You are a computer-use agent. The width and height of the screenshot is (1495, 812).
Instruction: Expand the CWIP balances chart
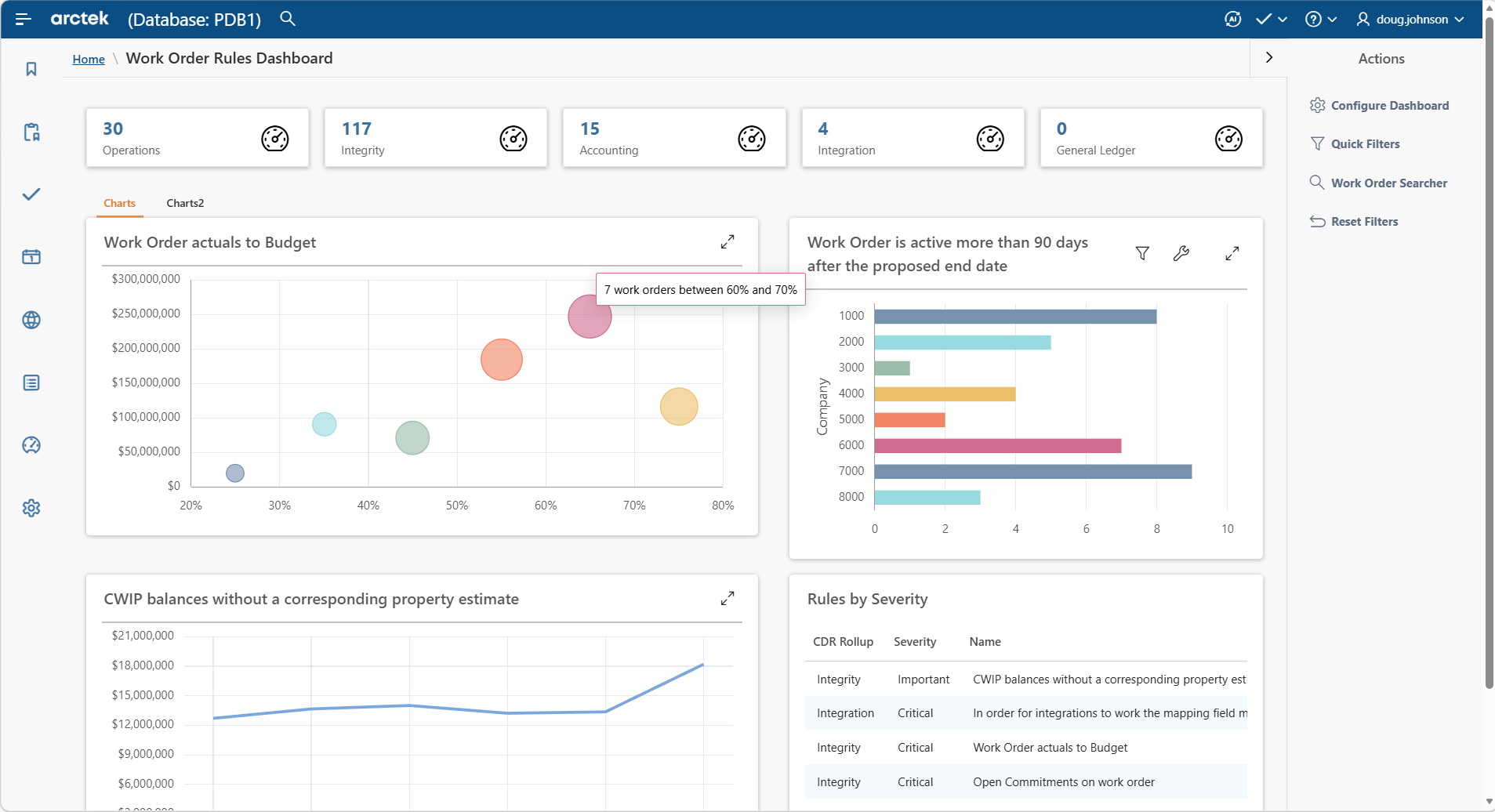coord(728,598)
